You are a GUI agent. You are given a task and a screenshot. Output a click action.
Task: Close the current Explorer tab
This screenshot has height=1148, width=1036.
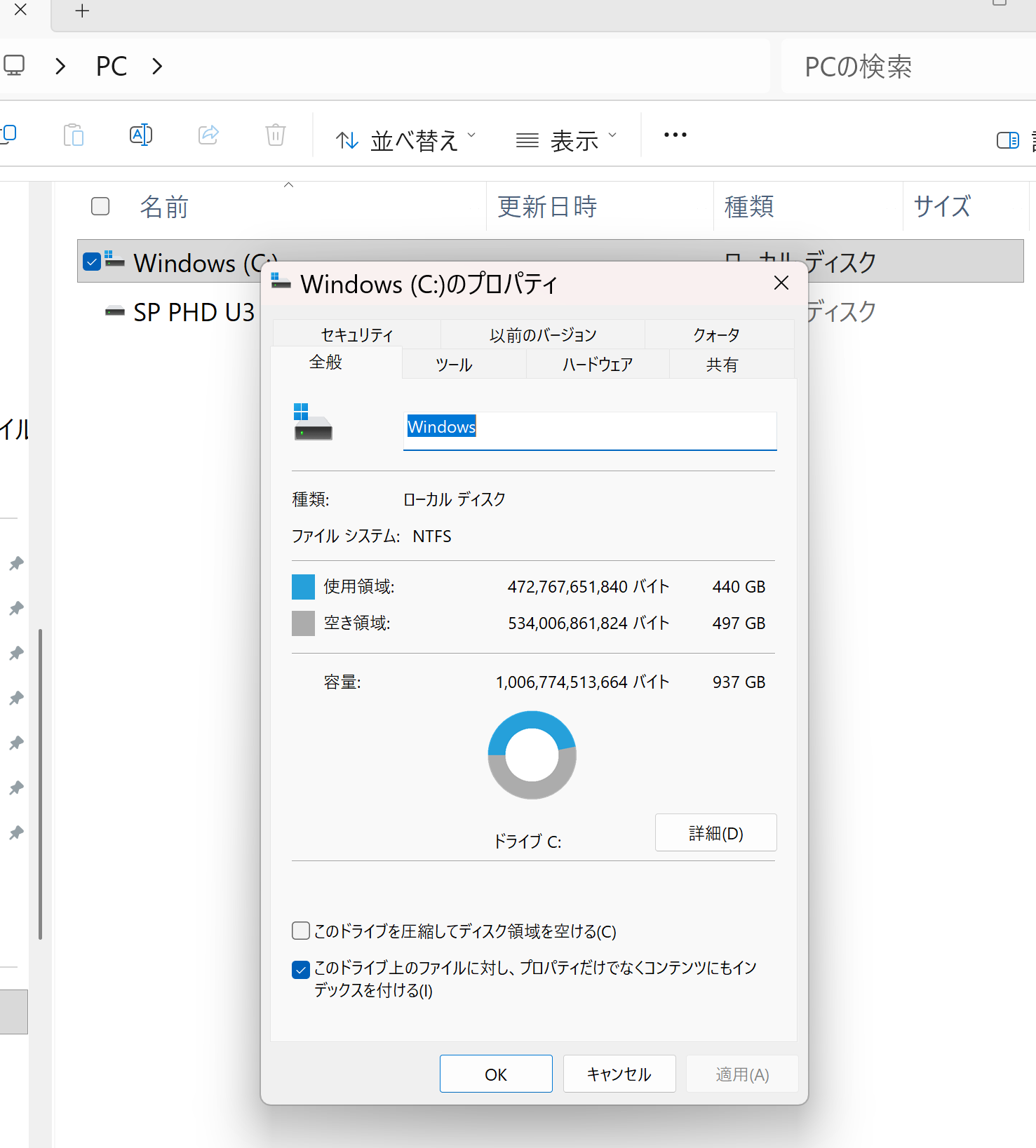click(20, 10)
